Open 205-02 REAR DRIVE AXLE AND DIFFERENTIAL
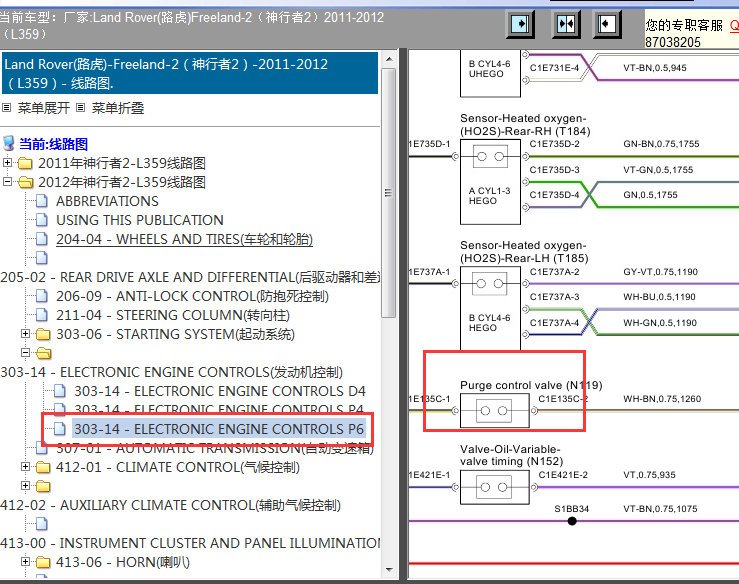Screen dimensions: 739x584 (190, 277)
